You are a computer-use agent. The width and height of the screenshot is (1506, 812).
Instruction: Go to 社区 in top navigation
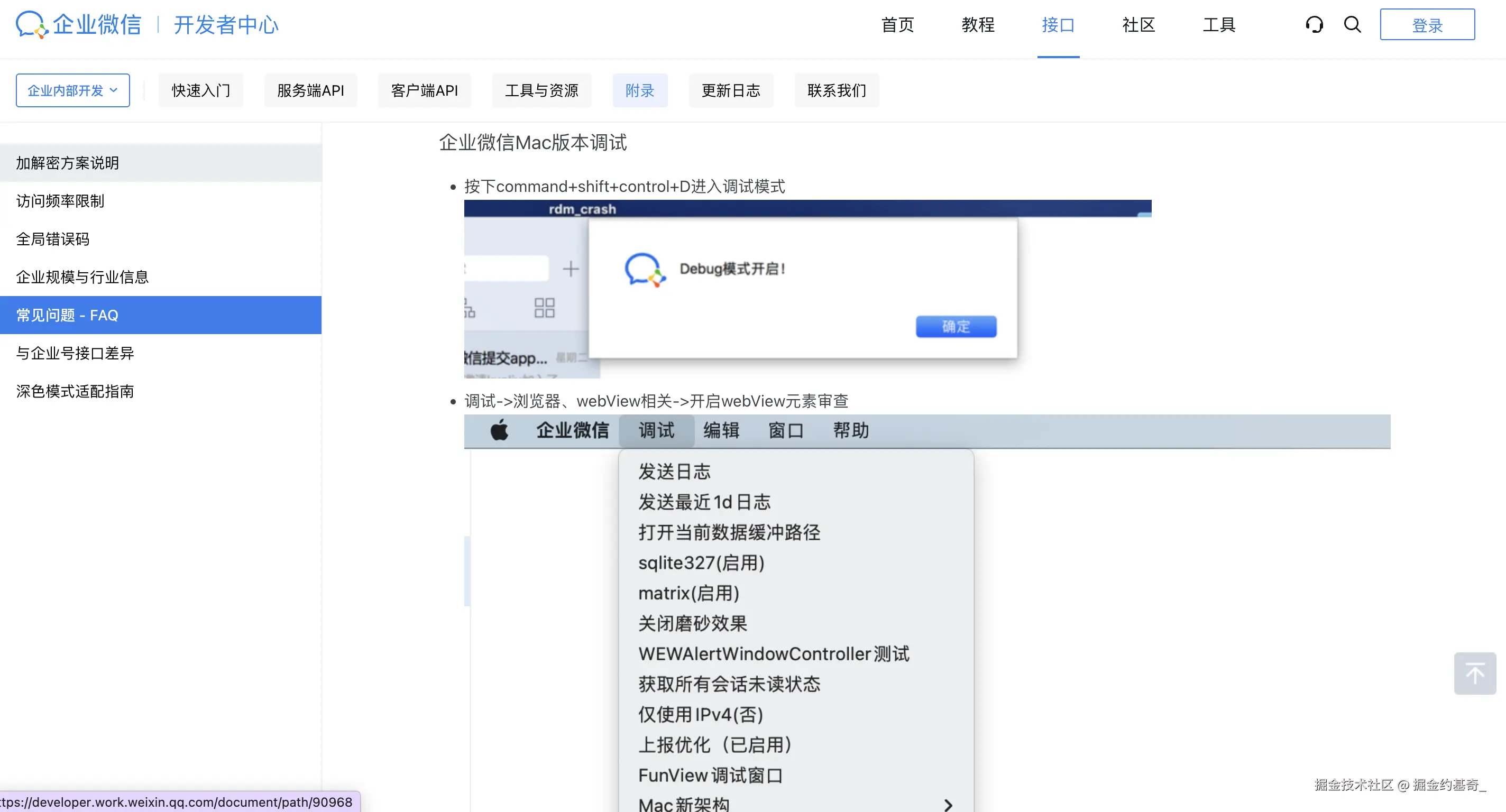point(1138,25)
